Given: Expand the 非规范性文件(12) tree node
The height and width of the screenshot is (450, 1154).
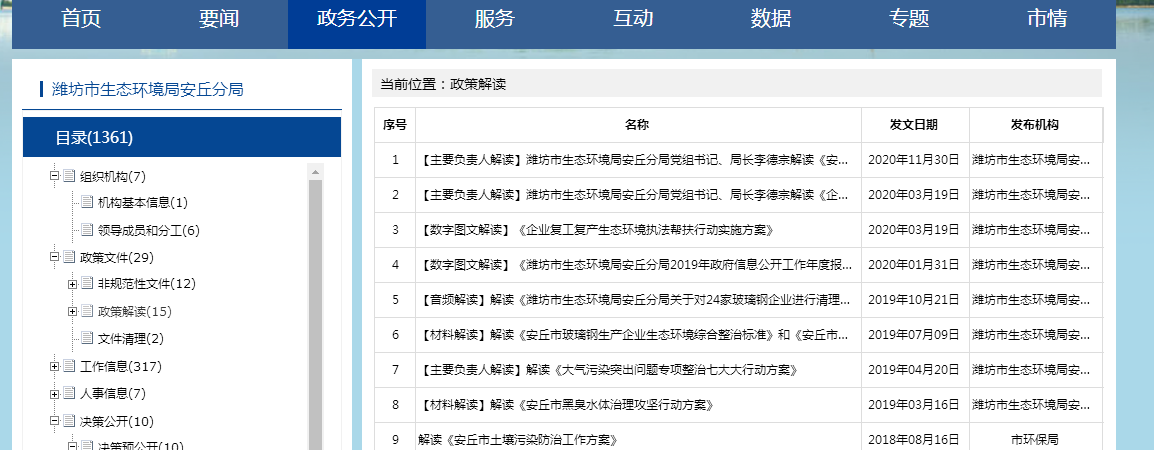Looking at the screenshot, I should click(x=72, y=284).
